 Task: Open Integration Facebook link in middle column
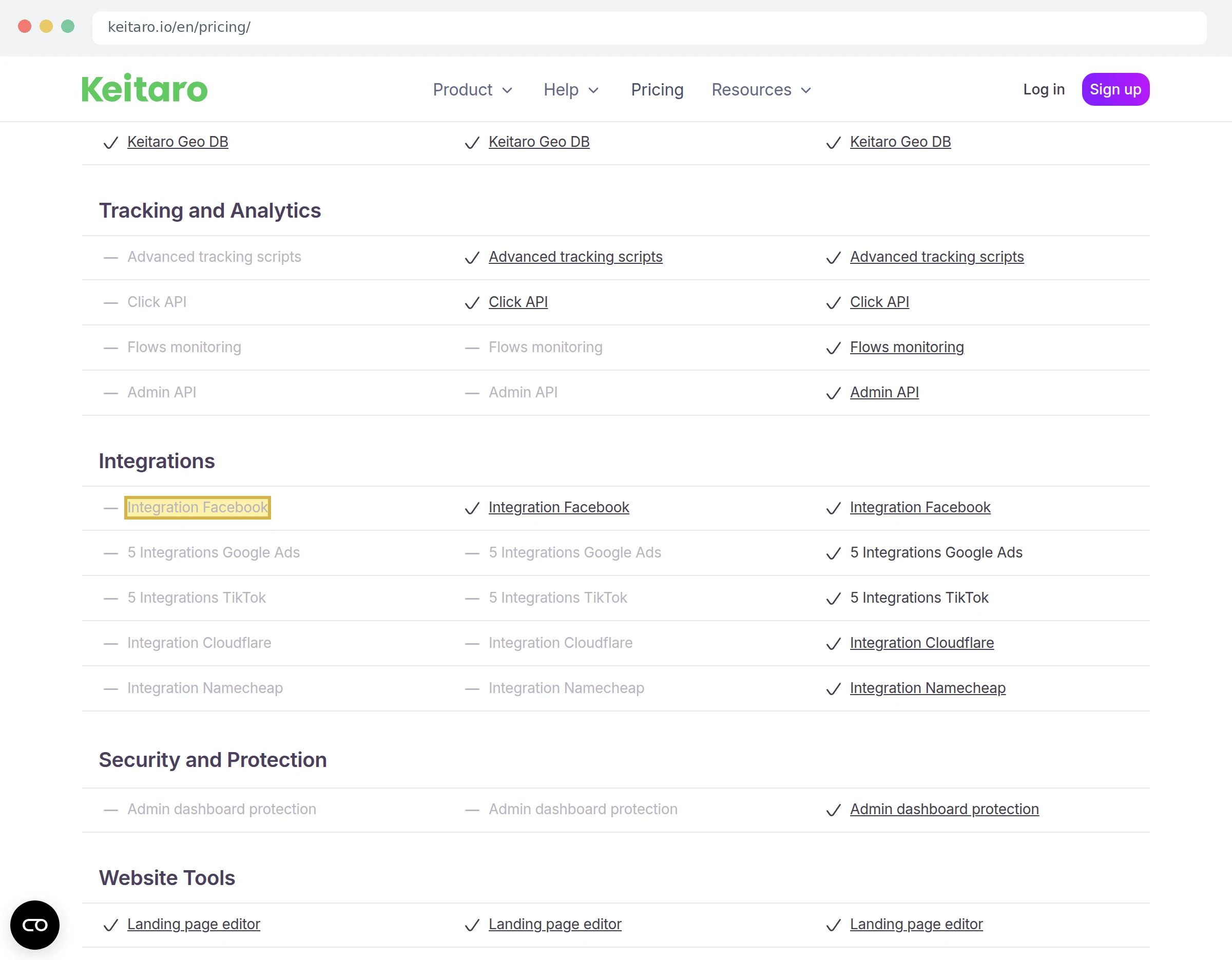click(559, 507)
